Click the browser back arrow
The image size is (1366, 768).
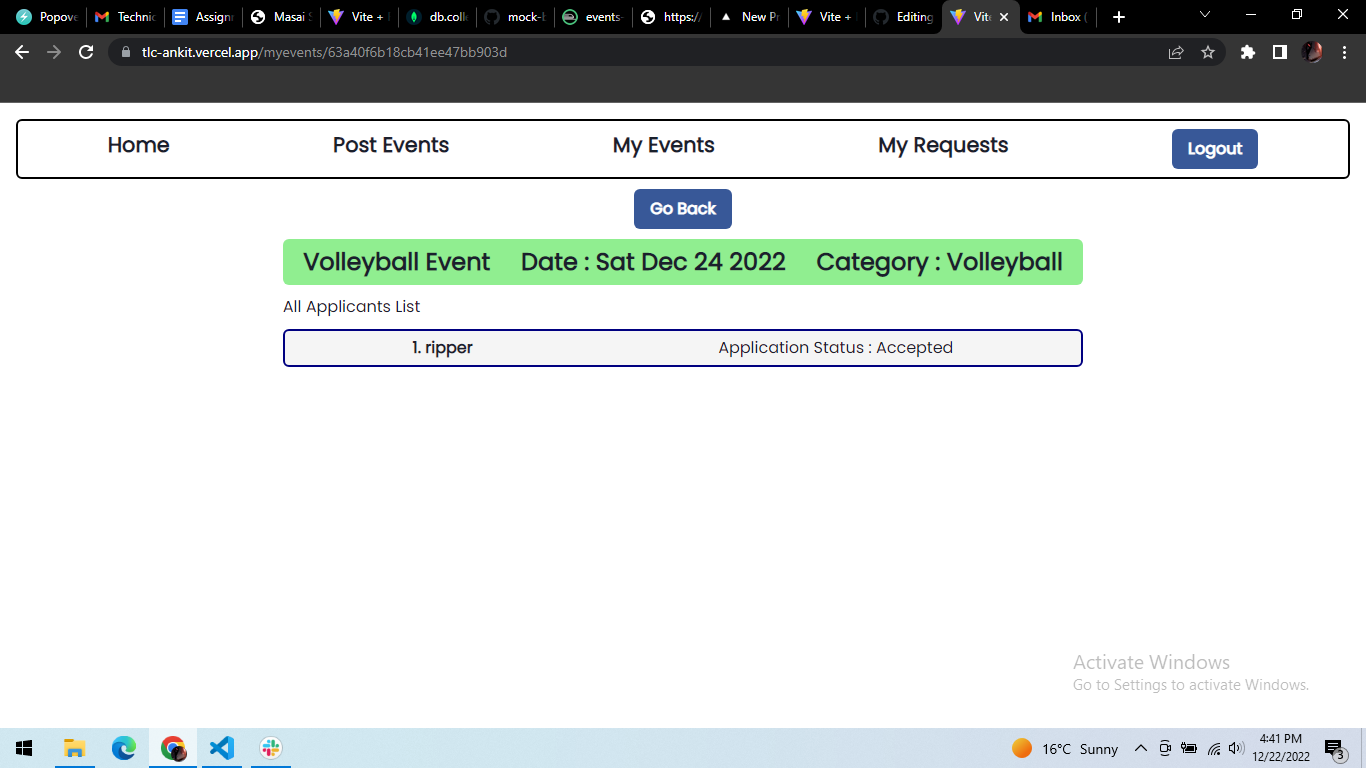(x=21, y=52)
